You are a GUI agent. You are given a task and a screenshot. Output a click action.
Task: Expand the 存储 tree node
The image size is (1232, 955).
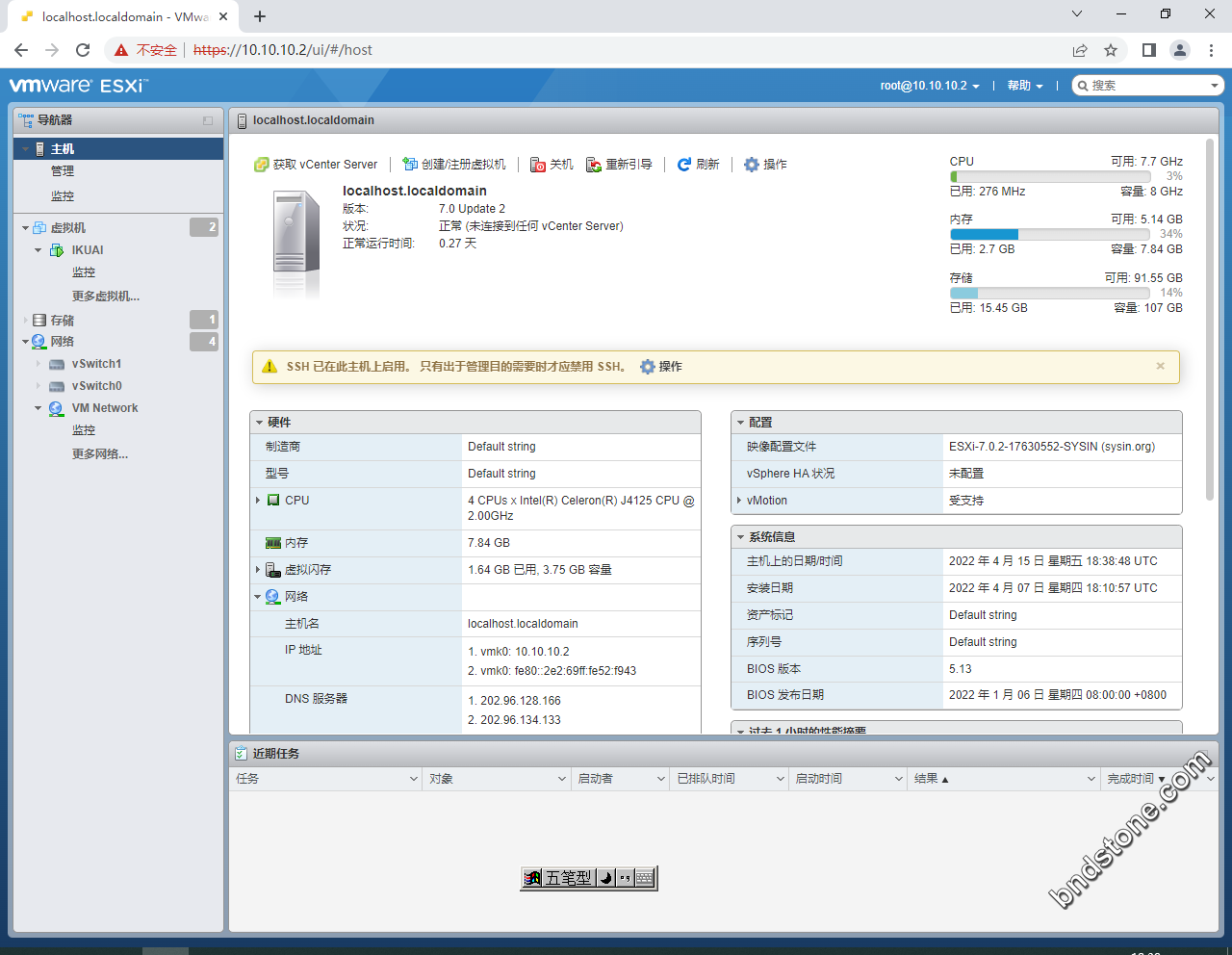[25, 320]
